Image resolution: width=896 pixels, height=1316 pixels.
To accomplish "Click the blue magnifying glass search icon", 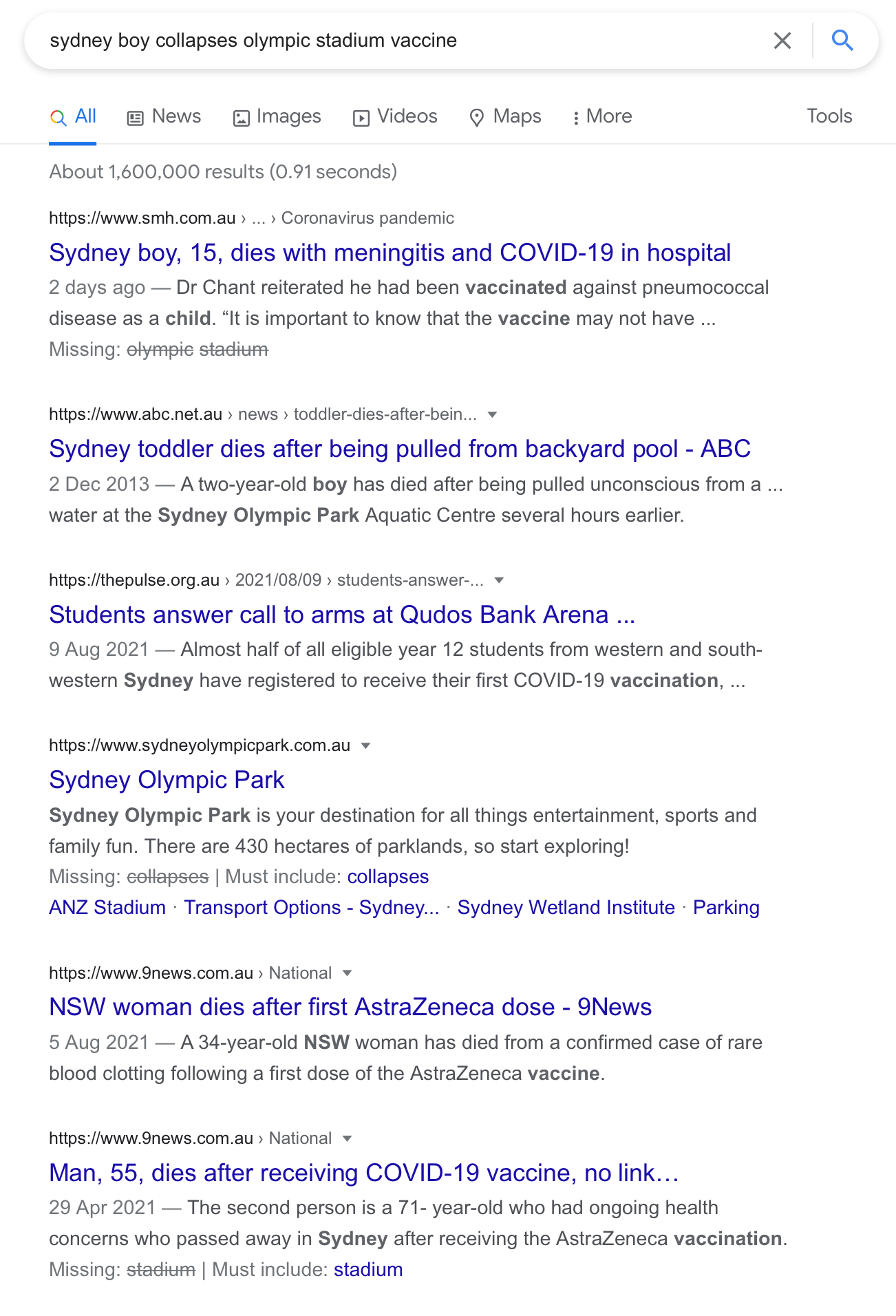I will click(x=842, y=41).
